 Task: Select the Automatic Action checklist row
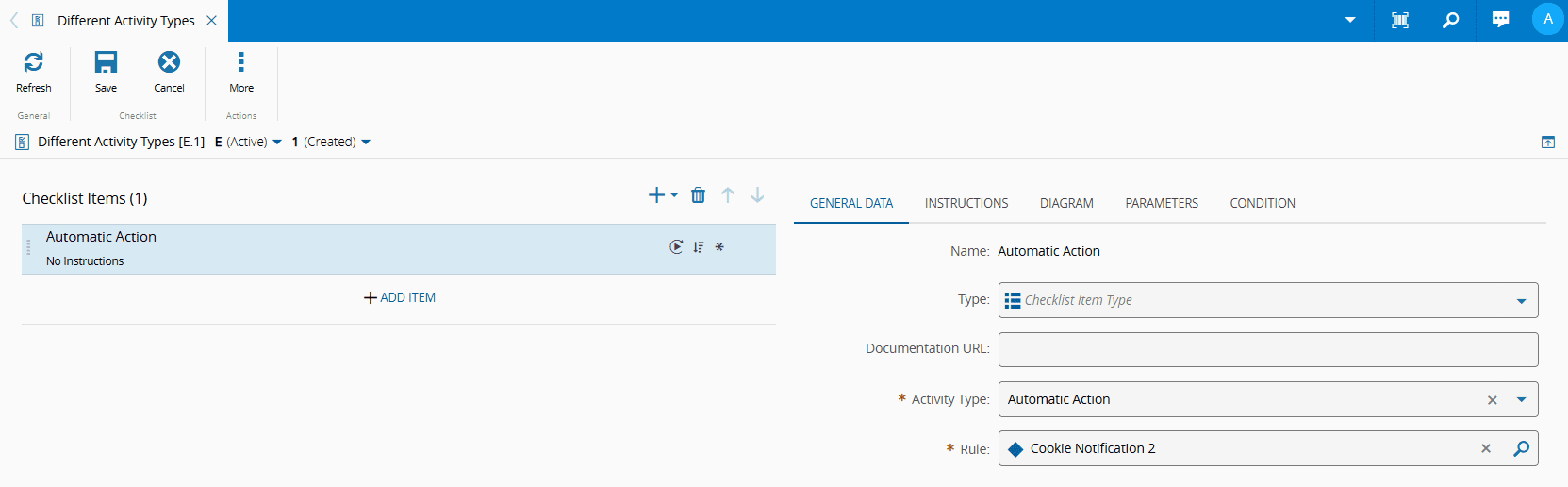[x=398, y=249]
